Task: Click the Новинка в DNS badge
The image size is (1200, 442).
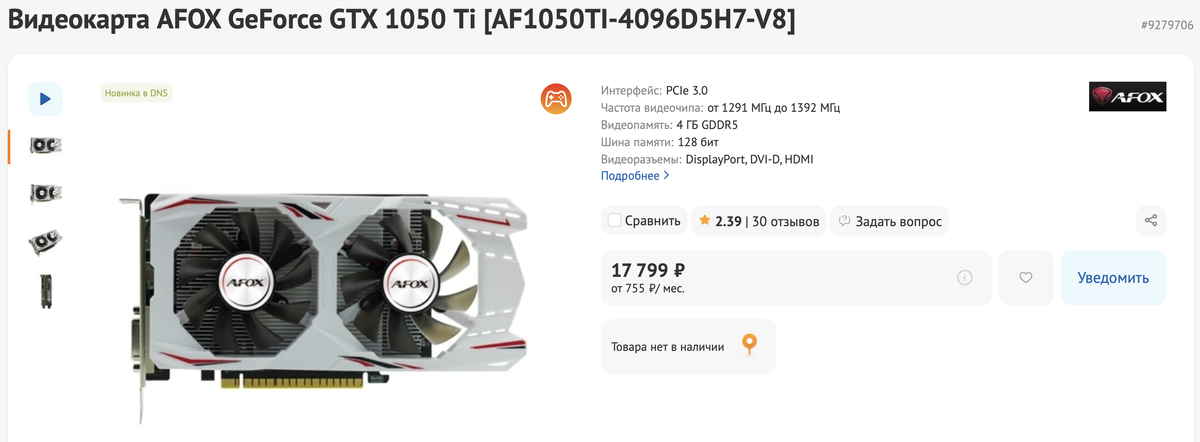Action: (x=137, y=93)
